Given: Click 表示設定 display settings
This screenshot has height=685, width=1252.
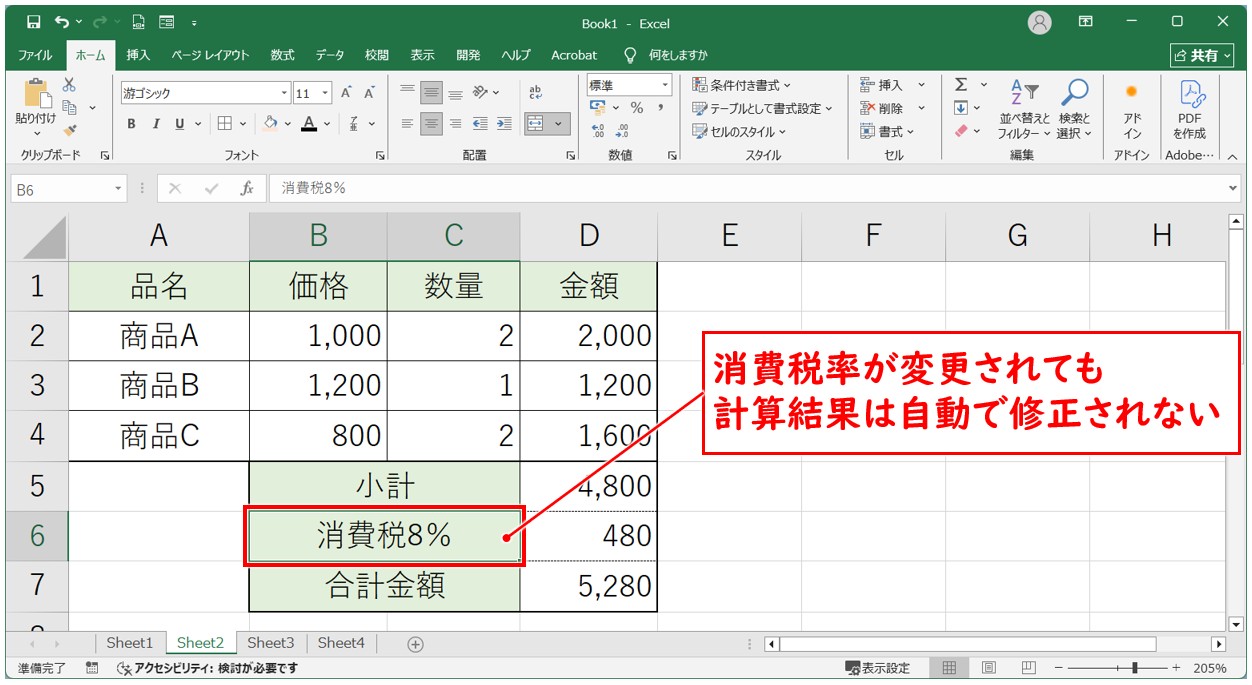Looking at the screenshot, I should pos(877,668).
